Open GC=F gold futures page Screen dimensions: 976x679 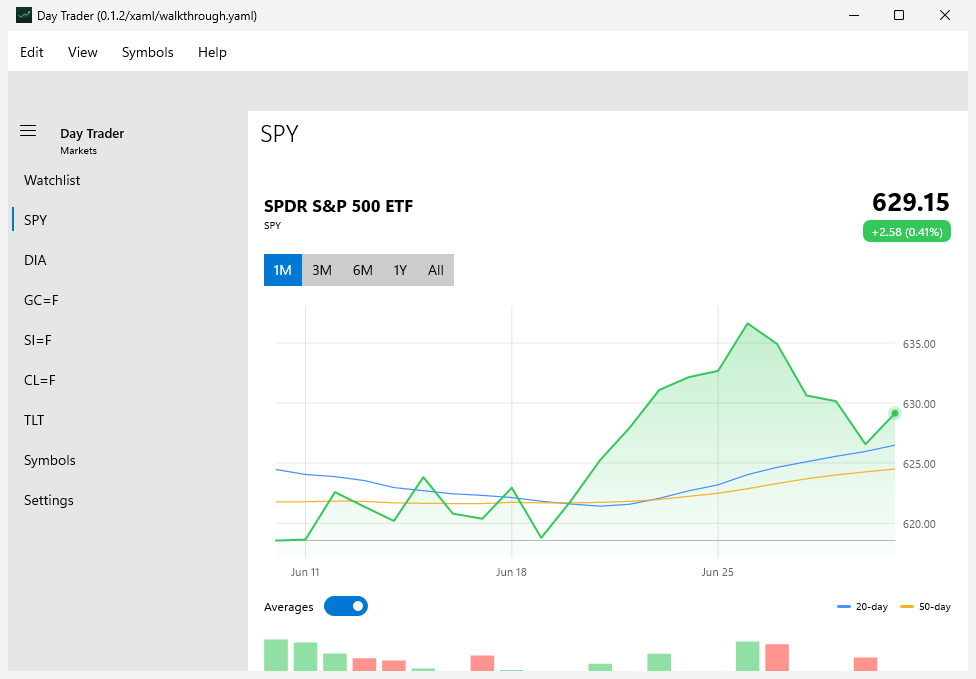pyautogui.click(x=128, y=300)
